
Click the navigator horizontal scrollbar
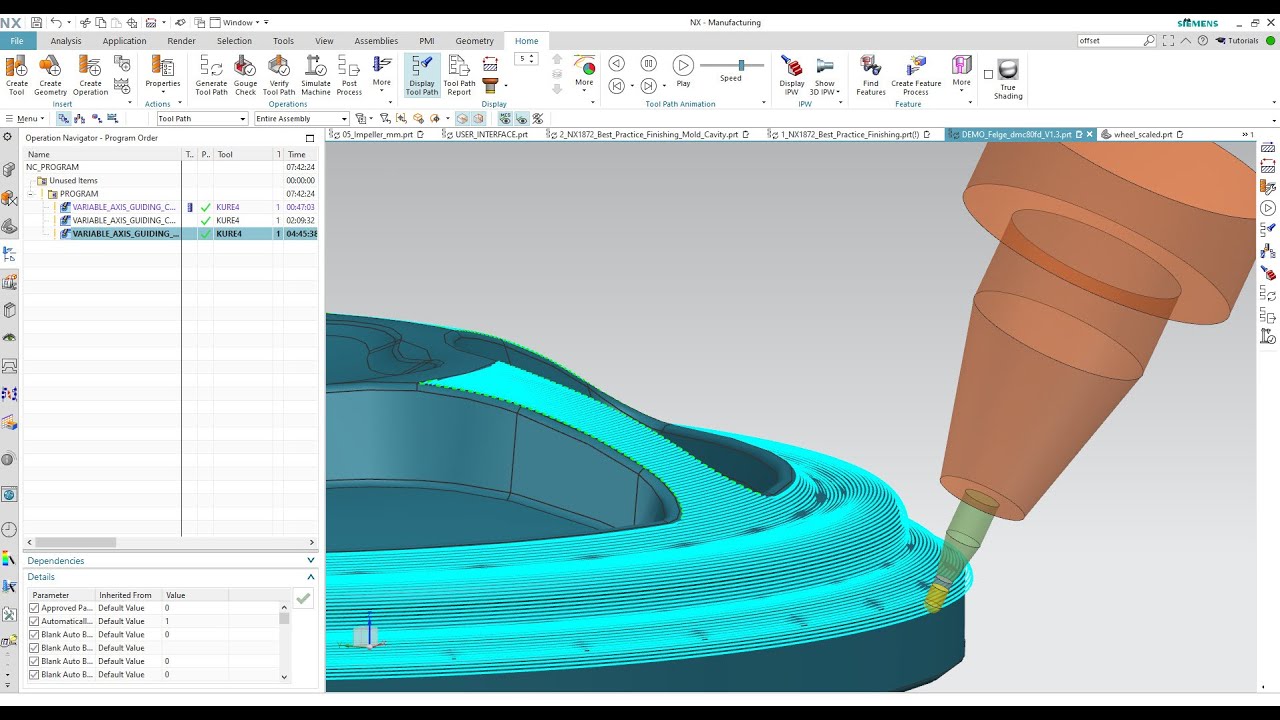pos(75,542)
